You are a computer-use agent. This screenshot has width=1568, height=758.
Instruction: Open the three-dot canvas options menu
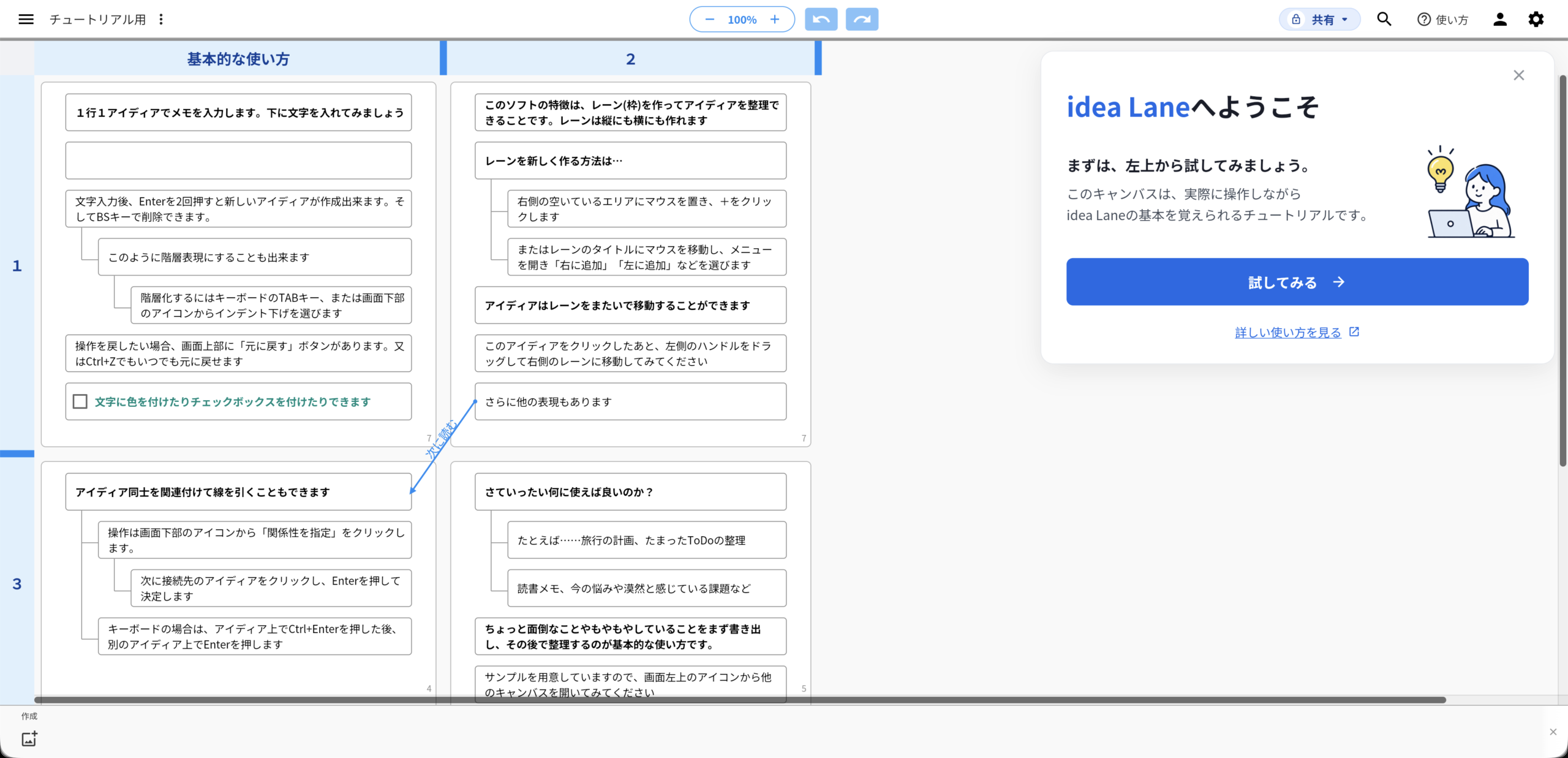pyautogui.click(x=161, y=20)
